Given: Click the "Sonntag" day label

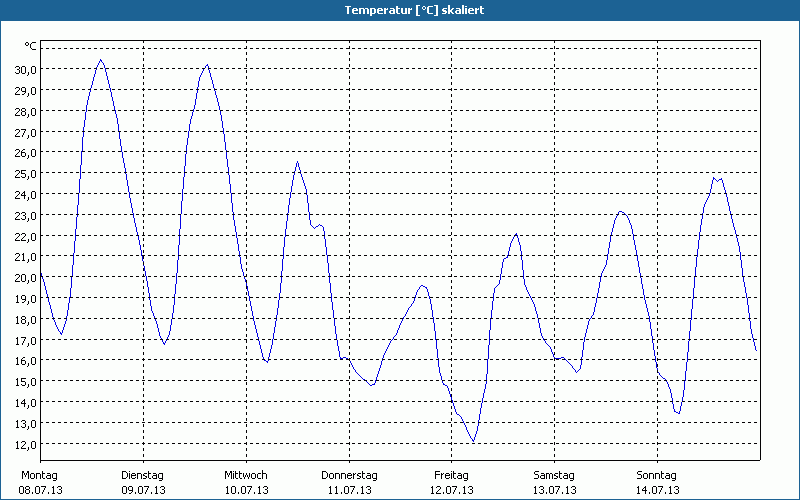Looking at the screenshot, I should (657, 475).
